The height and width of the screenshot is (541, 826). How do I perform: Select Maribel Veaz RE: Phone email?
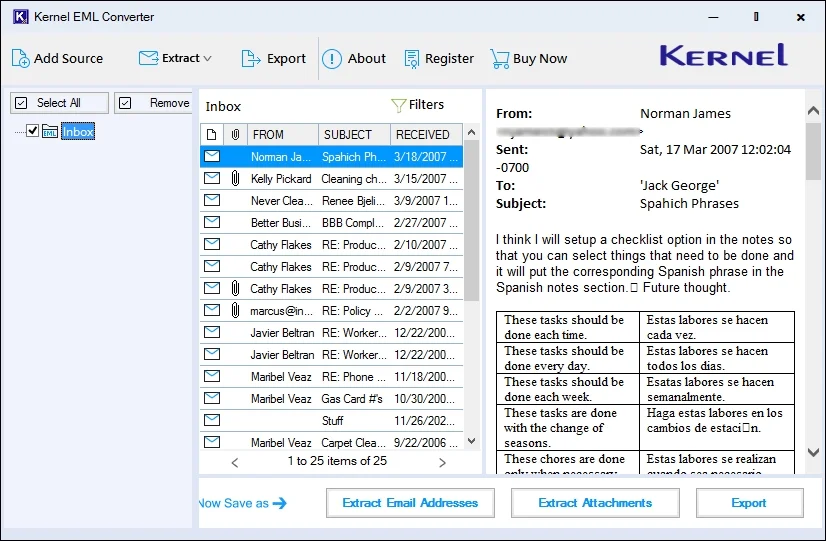pos(331,377)
